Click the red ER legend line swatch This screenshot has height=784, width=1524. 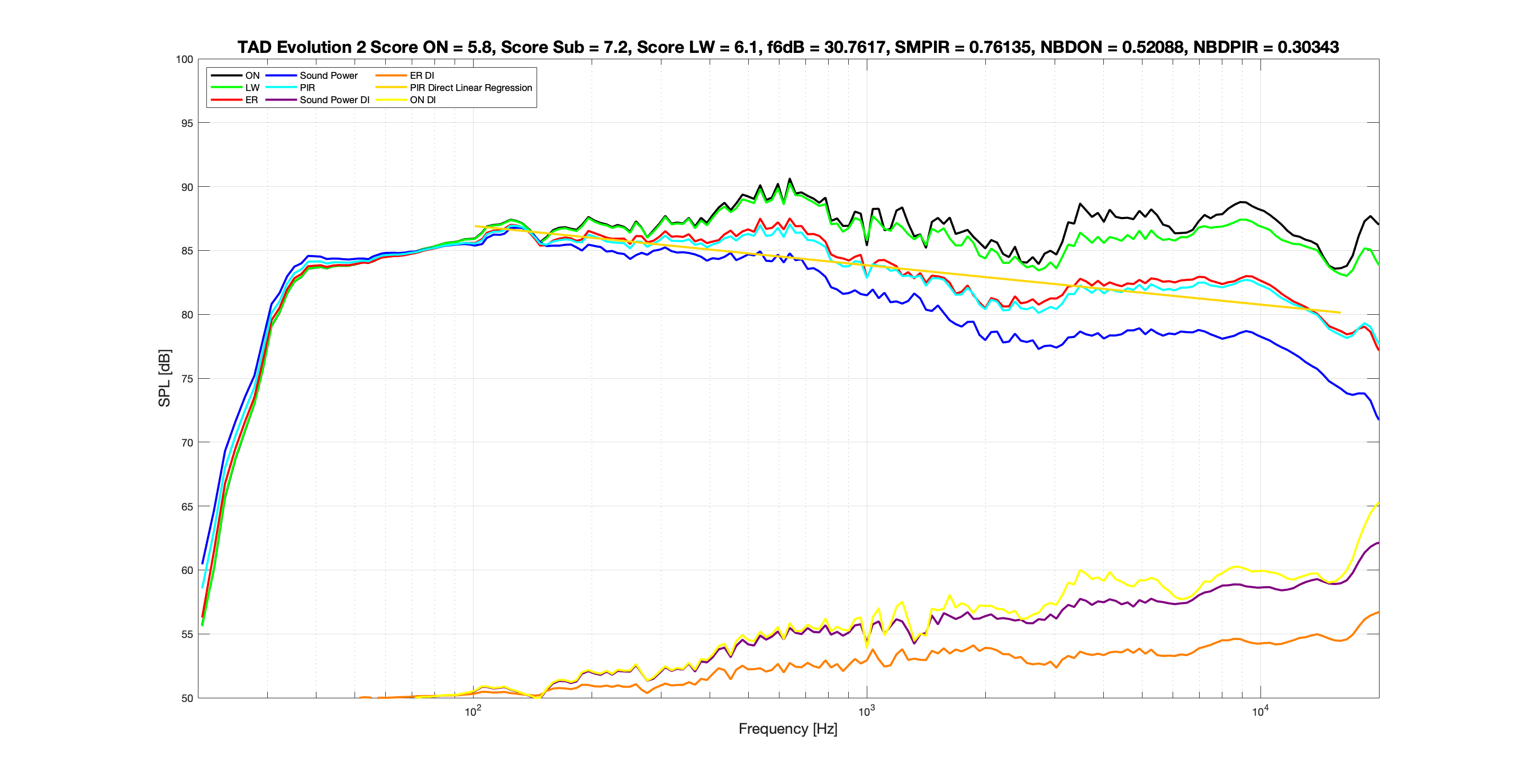point(226,100)
